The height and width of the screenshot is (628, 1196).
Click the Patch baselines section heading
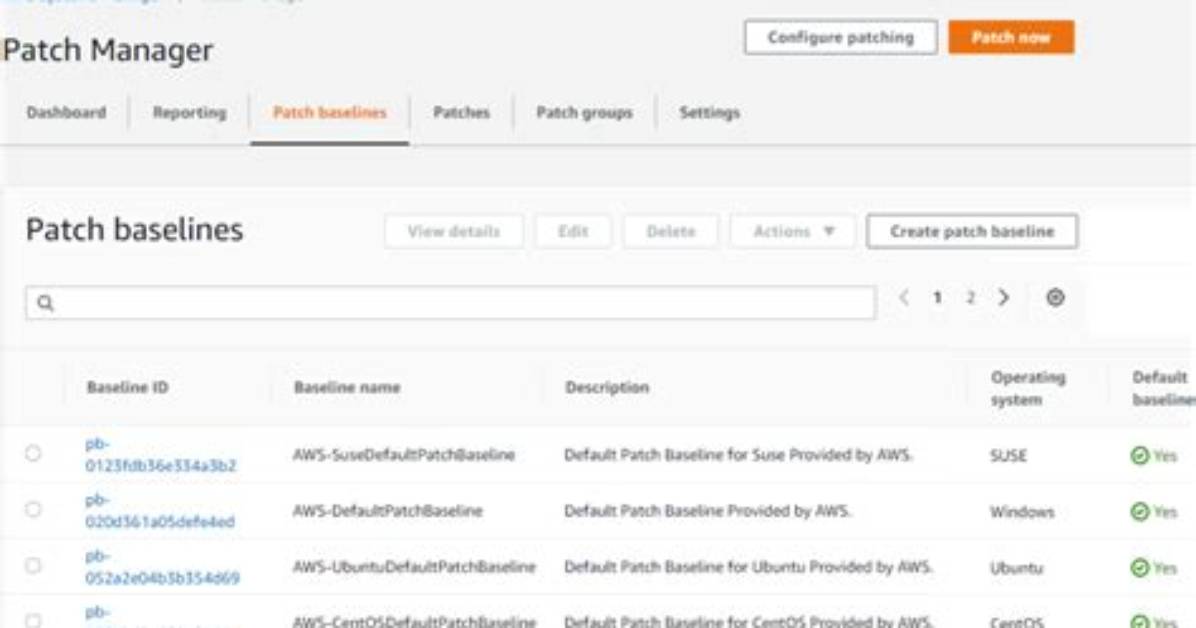134,230
